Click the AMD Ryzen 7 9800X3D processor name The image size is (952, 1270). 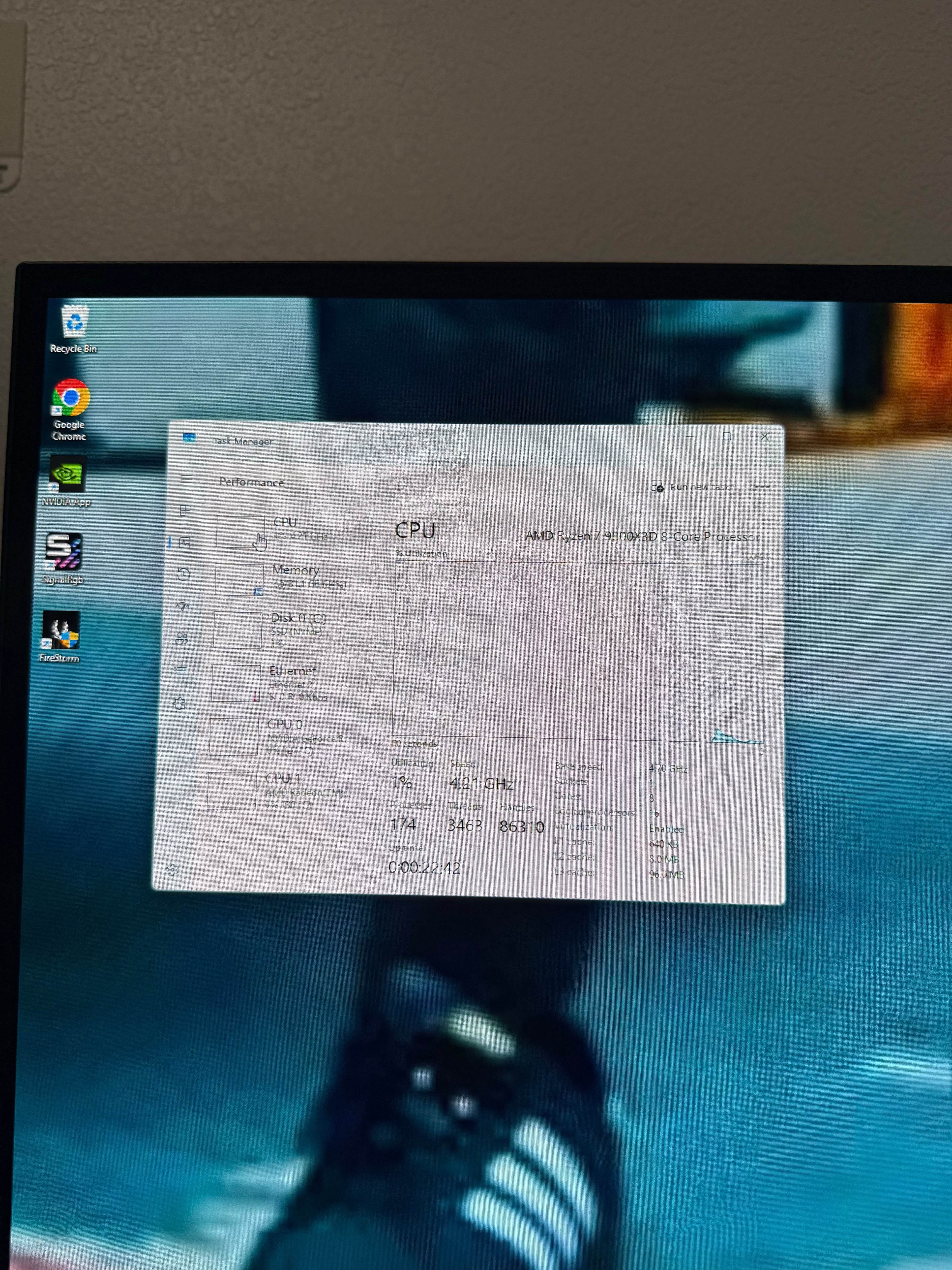click(643, 536)
